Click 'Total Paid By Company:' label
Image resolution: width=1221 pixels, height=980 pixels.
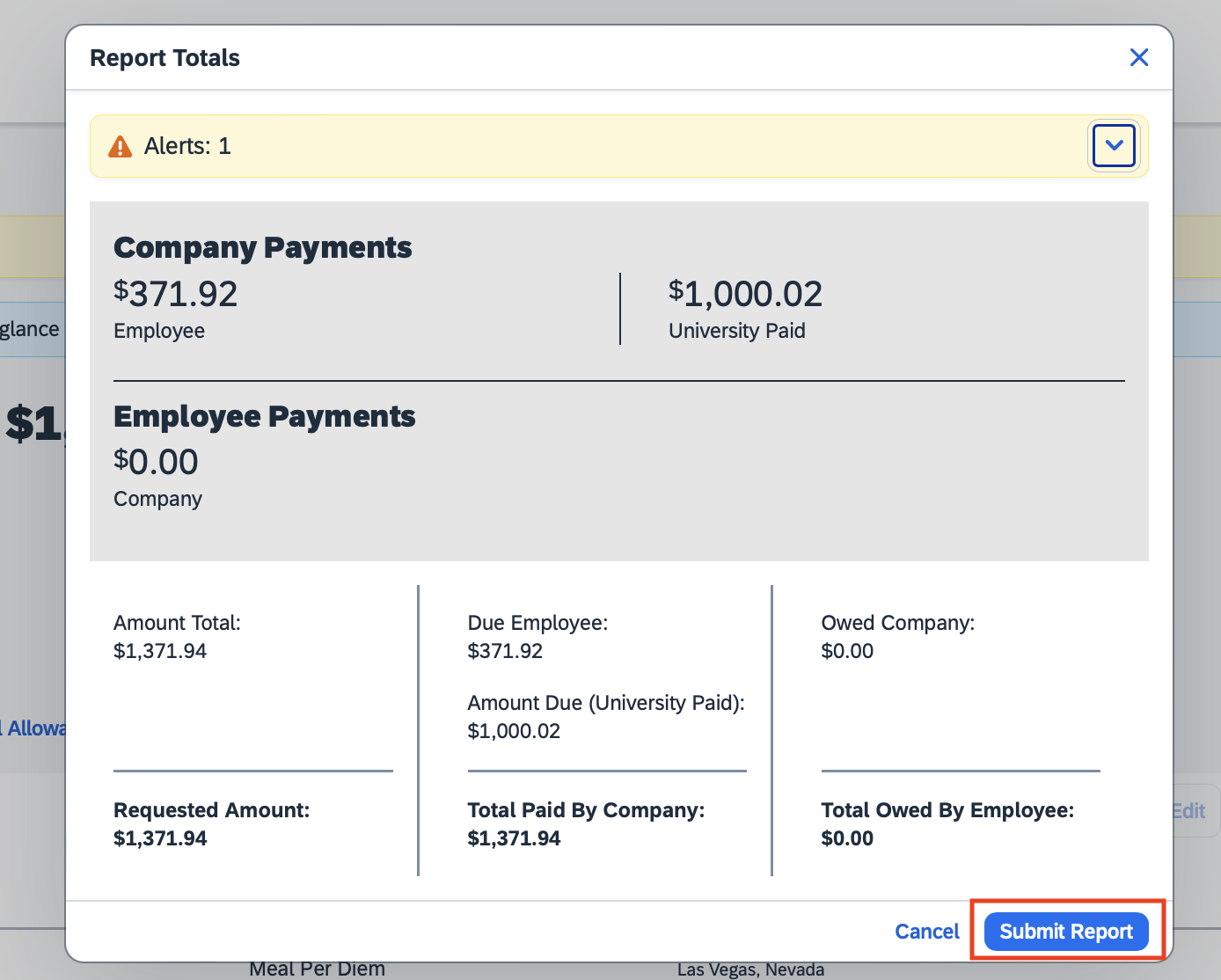(586, 810)
